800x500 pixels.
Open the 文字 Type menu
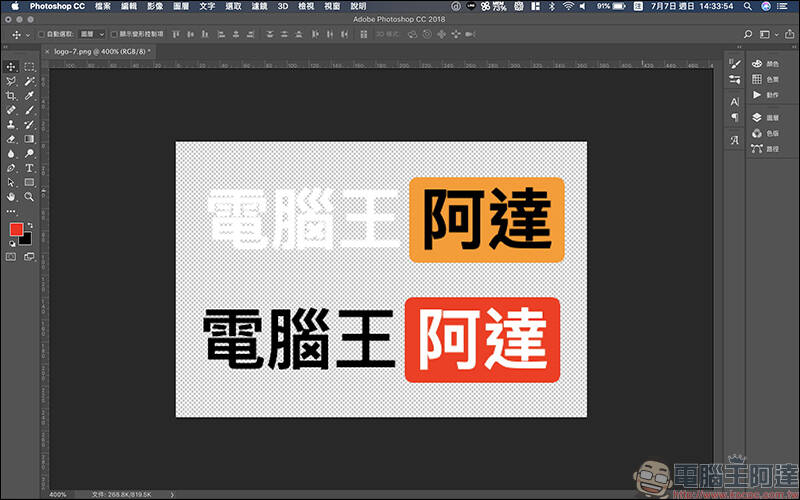207,6
